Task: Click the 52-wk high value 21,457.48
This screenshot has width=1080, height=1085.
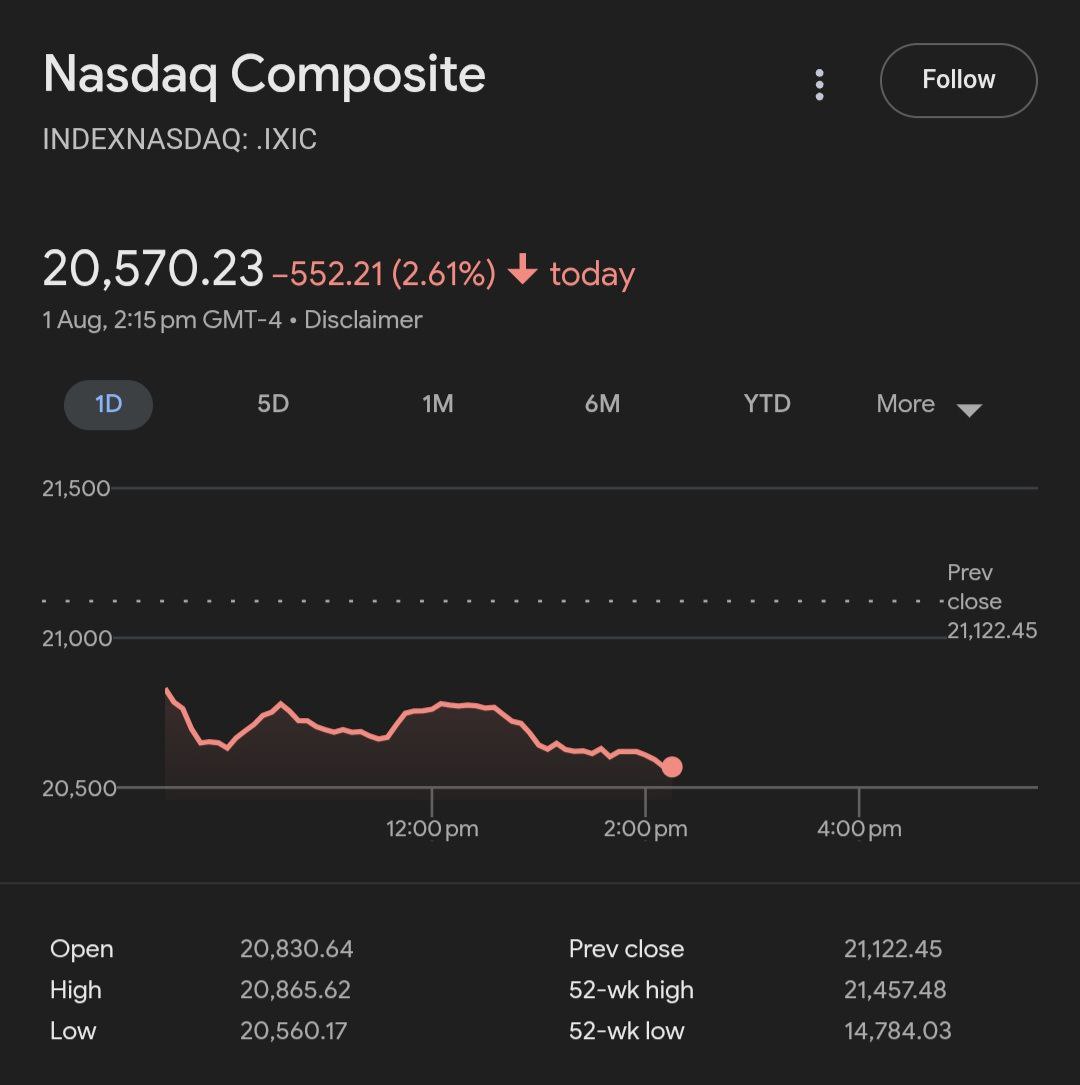Action: point(896,990)
